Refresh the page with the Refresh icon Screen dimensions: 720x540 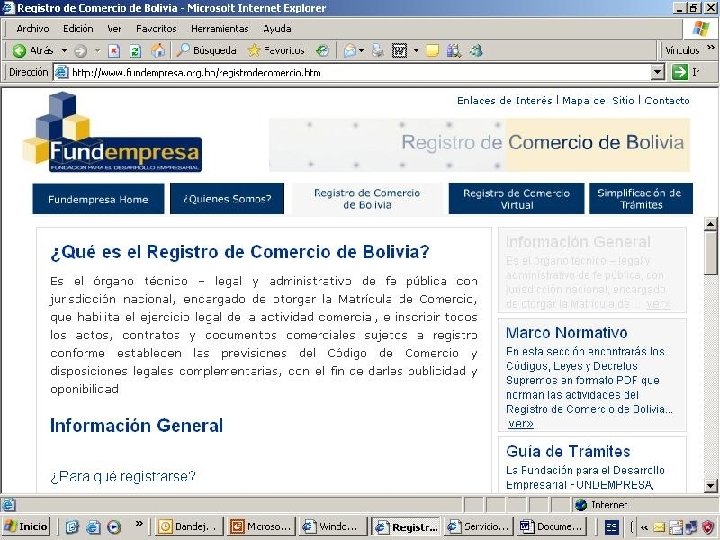(x=135, y=51)
